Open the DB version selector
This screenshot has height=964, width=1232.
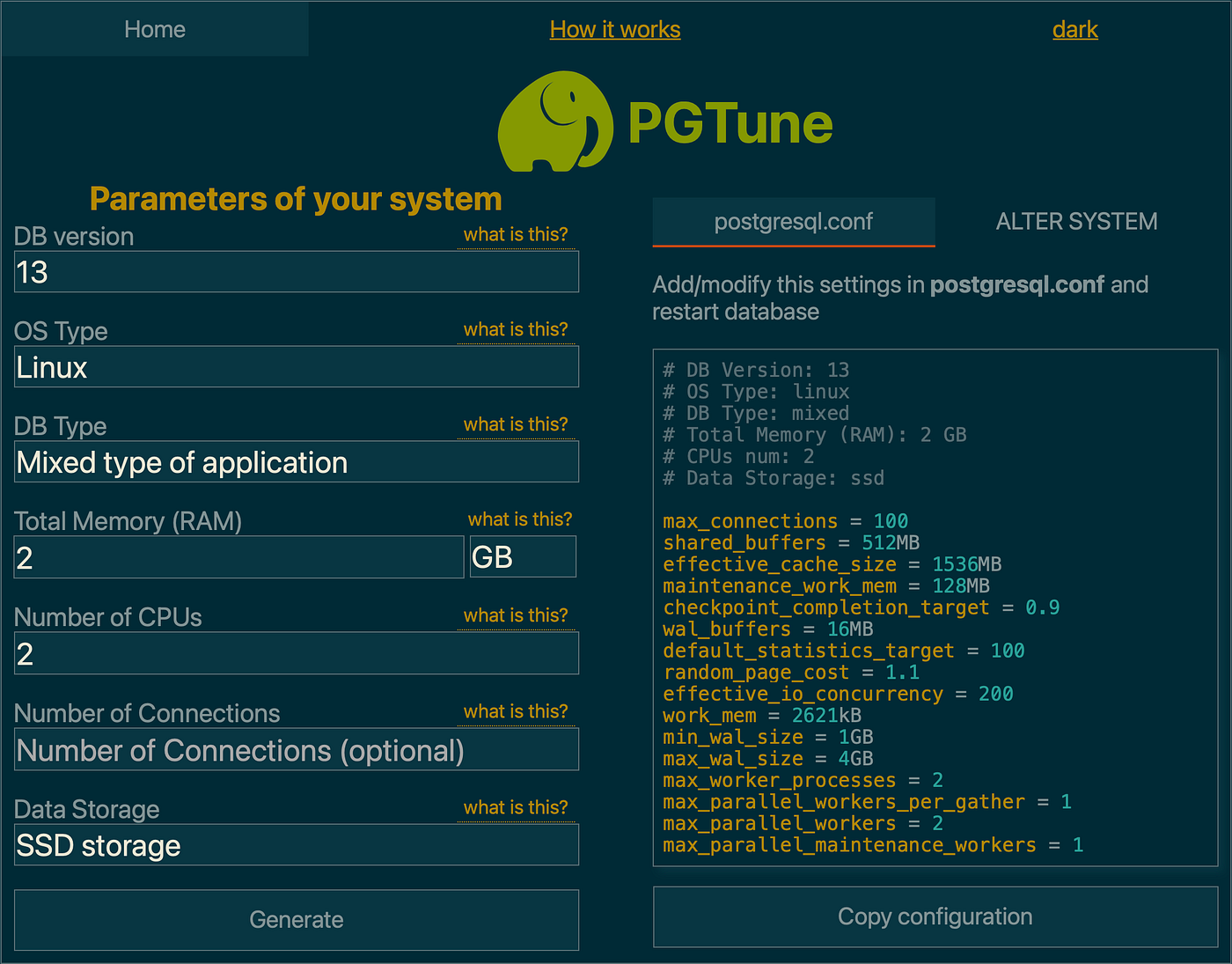296,272
